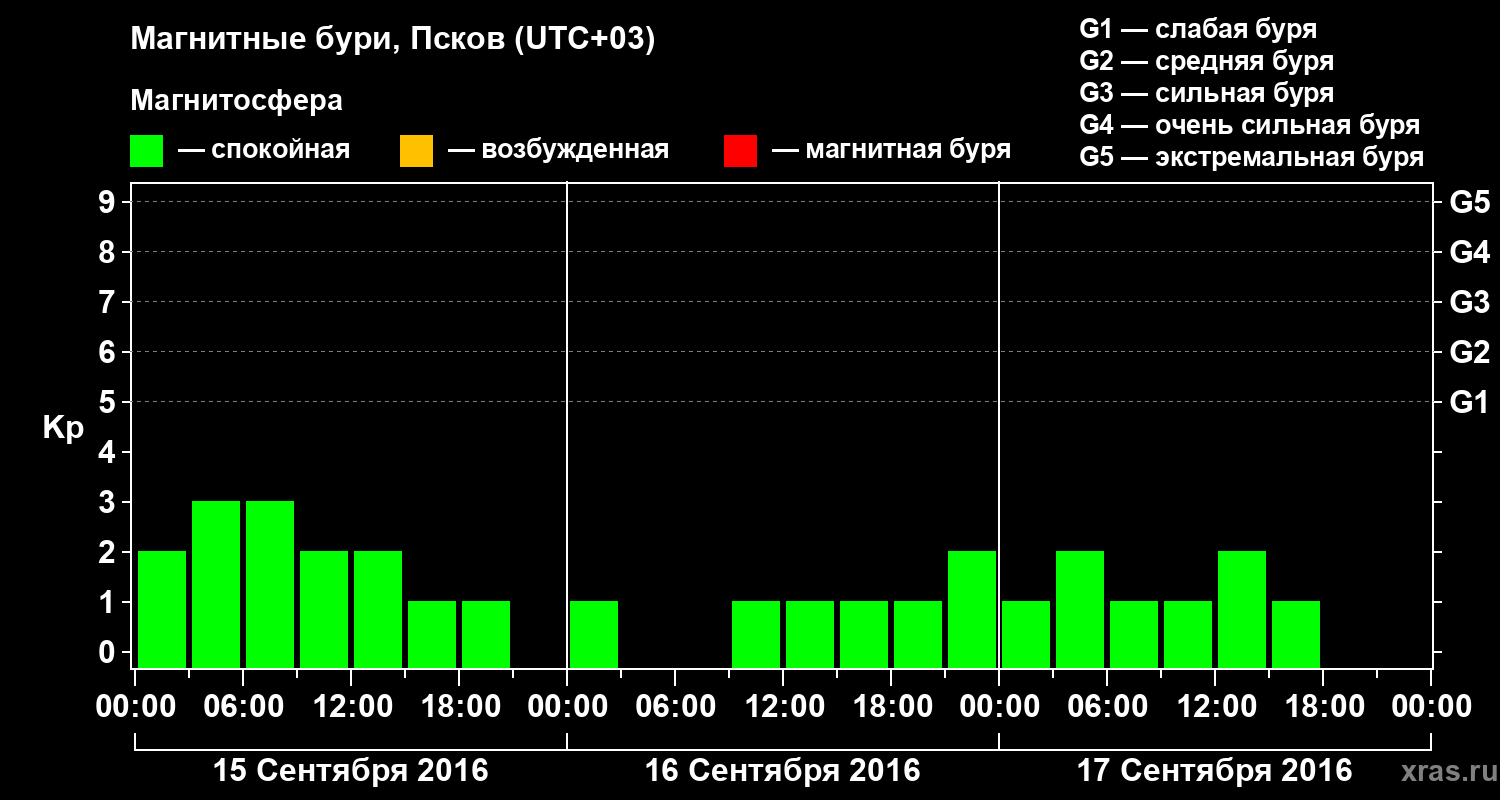Click the '16 Сентября 2016' date label

[x=783, y=771]
